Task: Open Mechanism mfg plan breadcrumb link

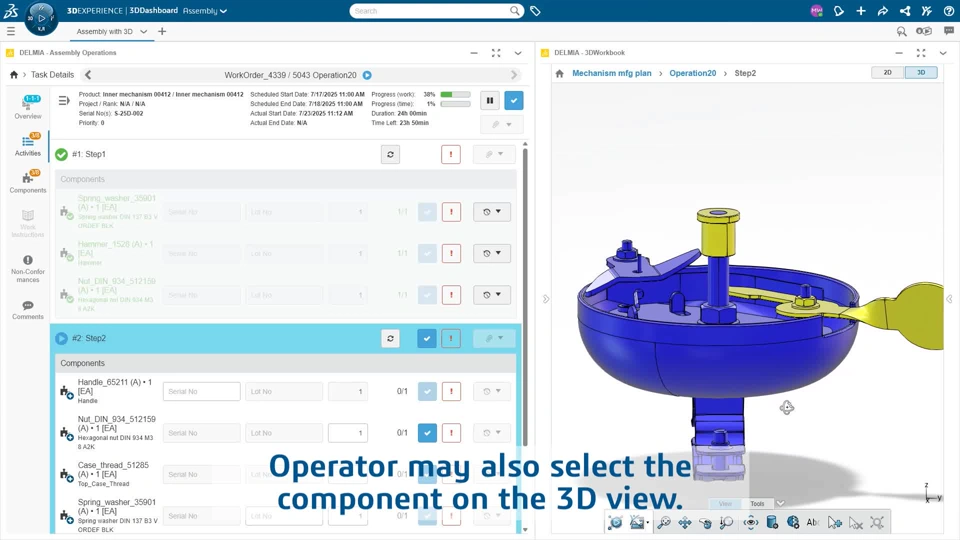Action: (x=611, y=73)
